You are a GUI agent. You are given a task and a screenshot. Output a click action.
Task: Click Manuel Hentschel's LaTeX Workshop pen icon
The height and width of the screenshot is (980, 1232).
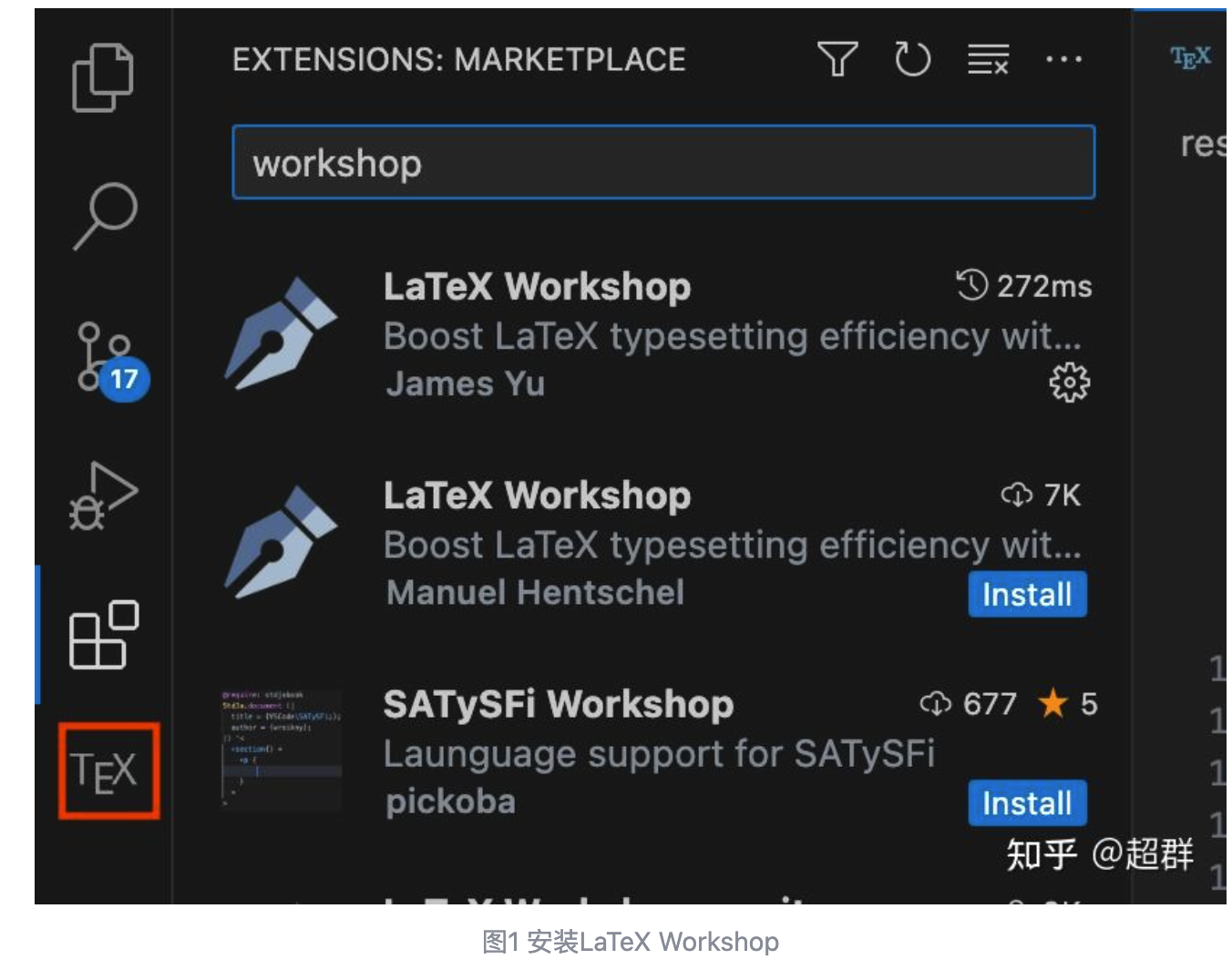281,542
